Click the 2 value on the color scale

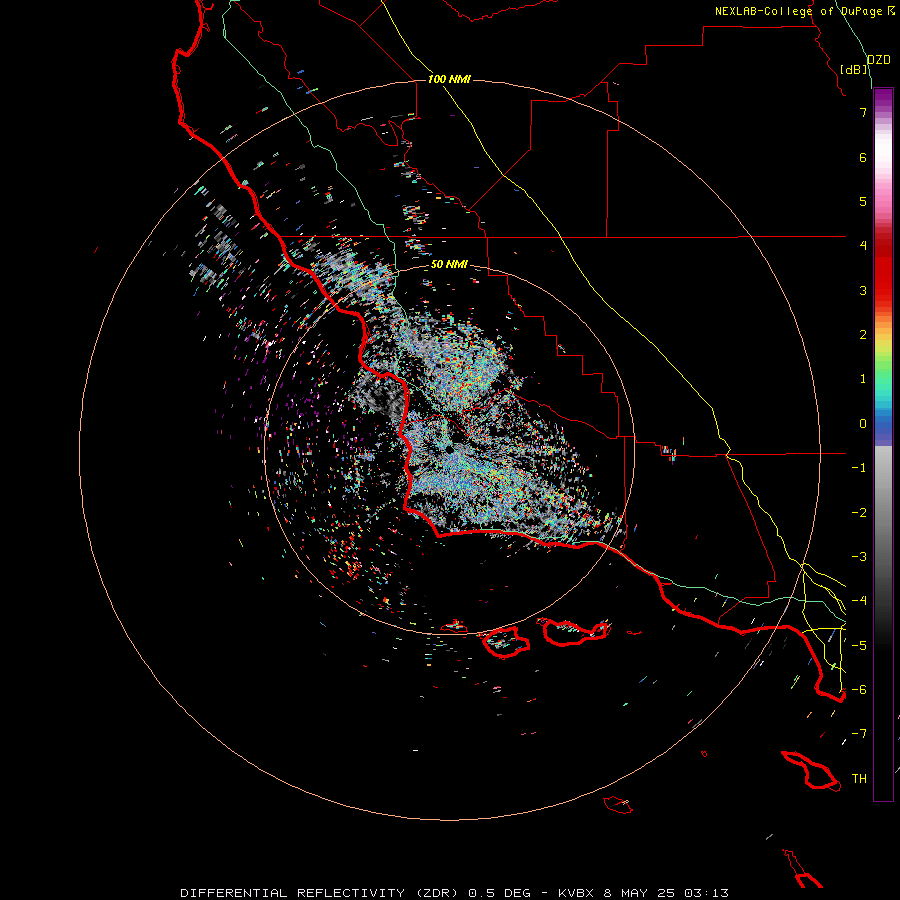[x=863, y=335]
